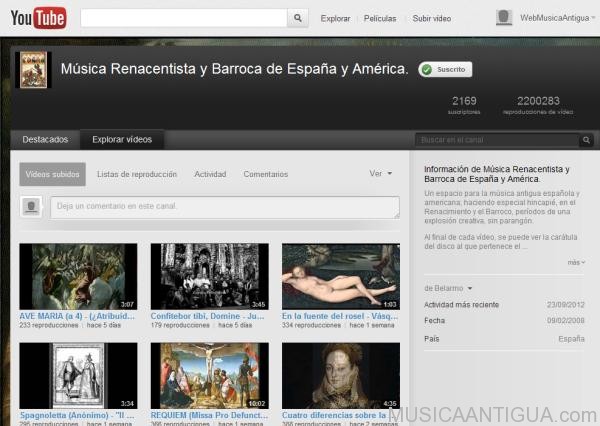Click the channel title Música Renacentista y Barroca
Viewport: 600px width, 426px height.
(234, 69)
